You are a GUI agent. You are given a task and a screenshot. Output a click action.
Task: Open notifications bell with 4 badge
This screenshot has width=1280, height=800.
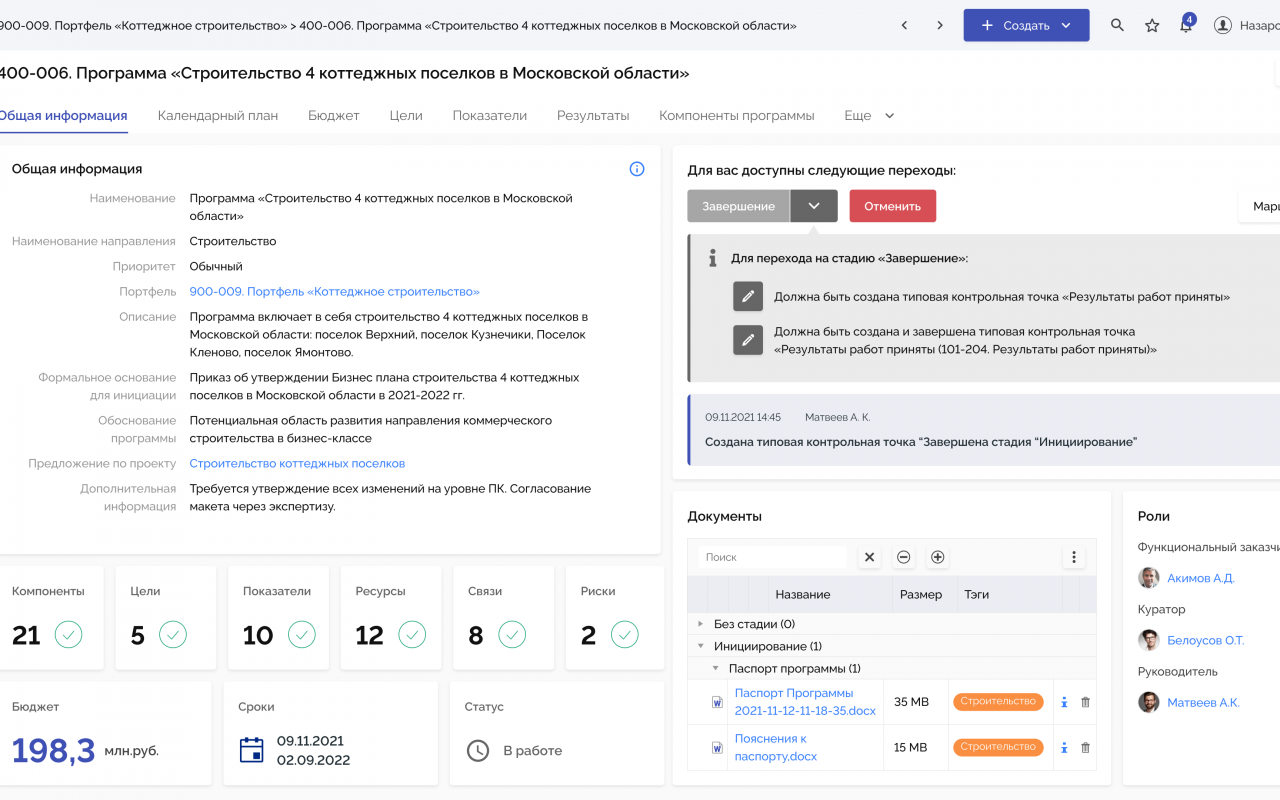(x=1186, y=24)
